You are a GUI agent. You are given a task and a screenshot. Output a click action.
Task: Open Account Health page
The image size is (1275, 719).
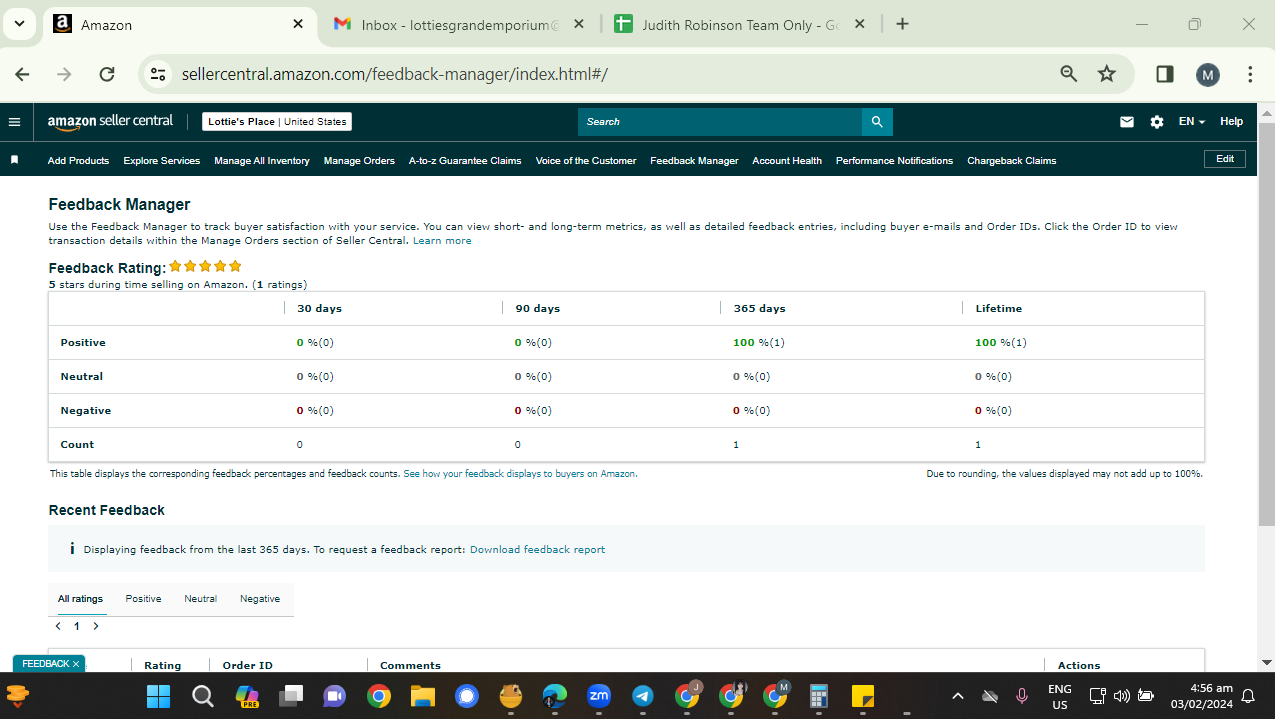[787, 161]
